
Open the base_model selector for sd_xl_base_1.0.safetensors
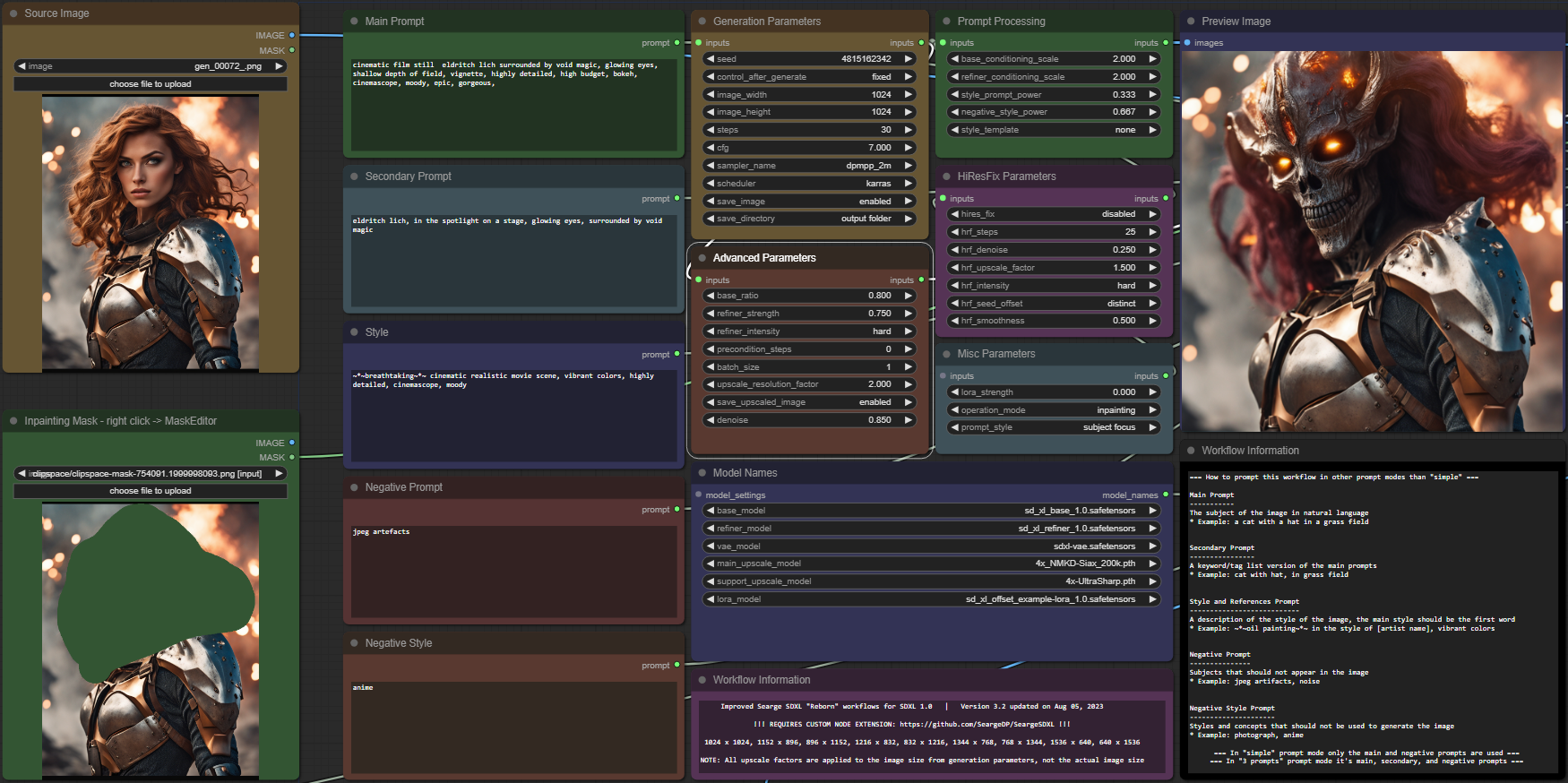[x=932, y=511]
